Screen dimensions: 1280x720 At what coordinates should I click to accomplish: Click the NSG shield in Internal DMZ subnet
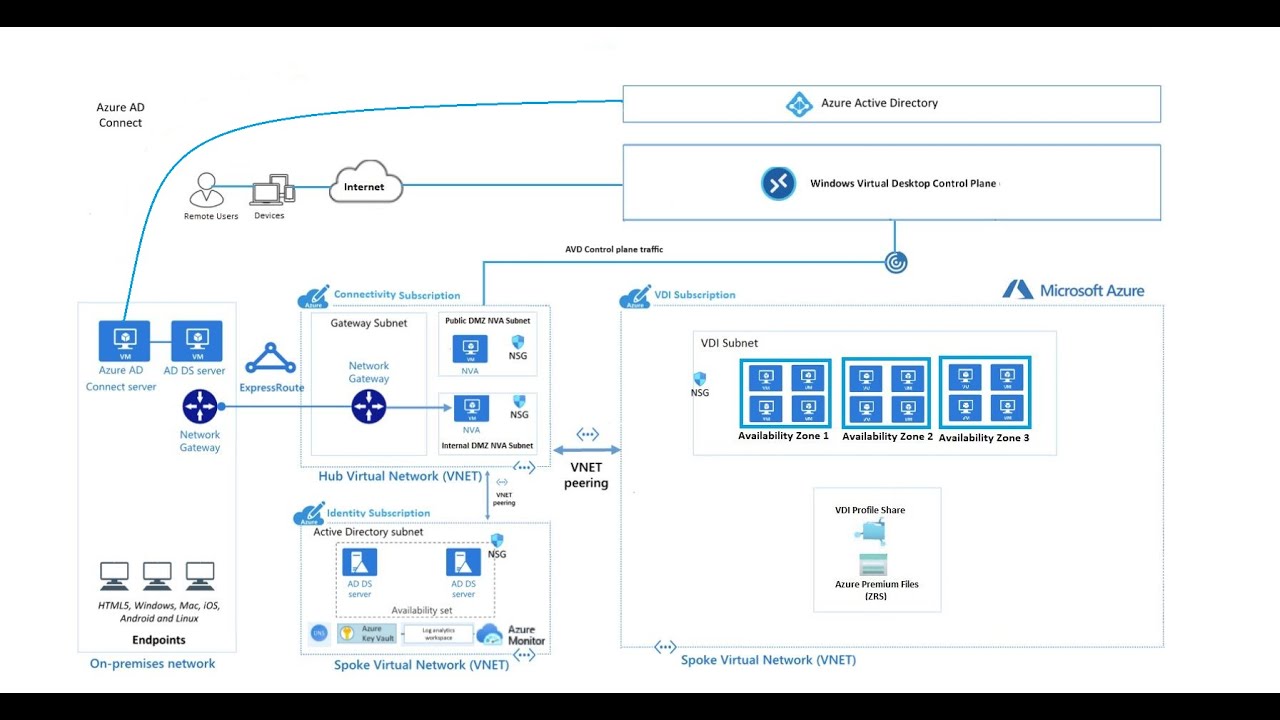(518, 401)
